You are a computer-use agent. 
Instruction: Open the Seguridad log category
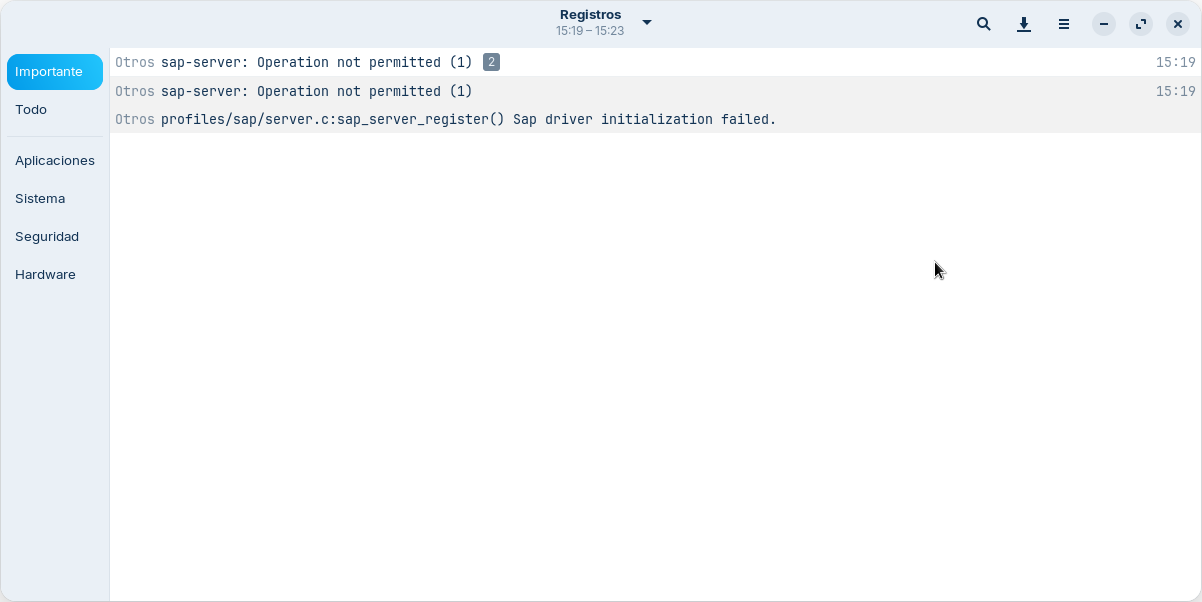[x=47, y=237]
